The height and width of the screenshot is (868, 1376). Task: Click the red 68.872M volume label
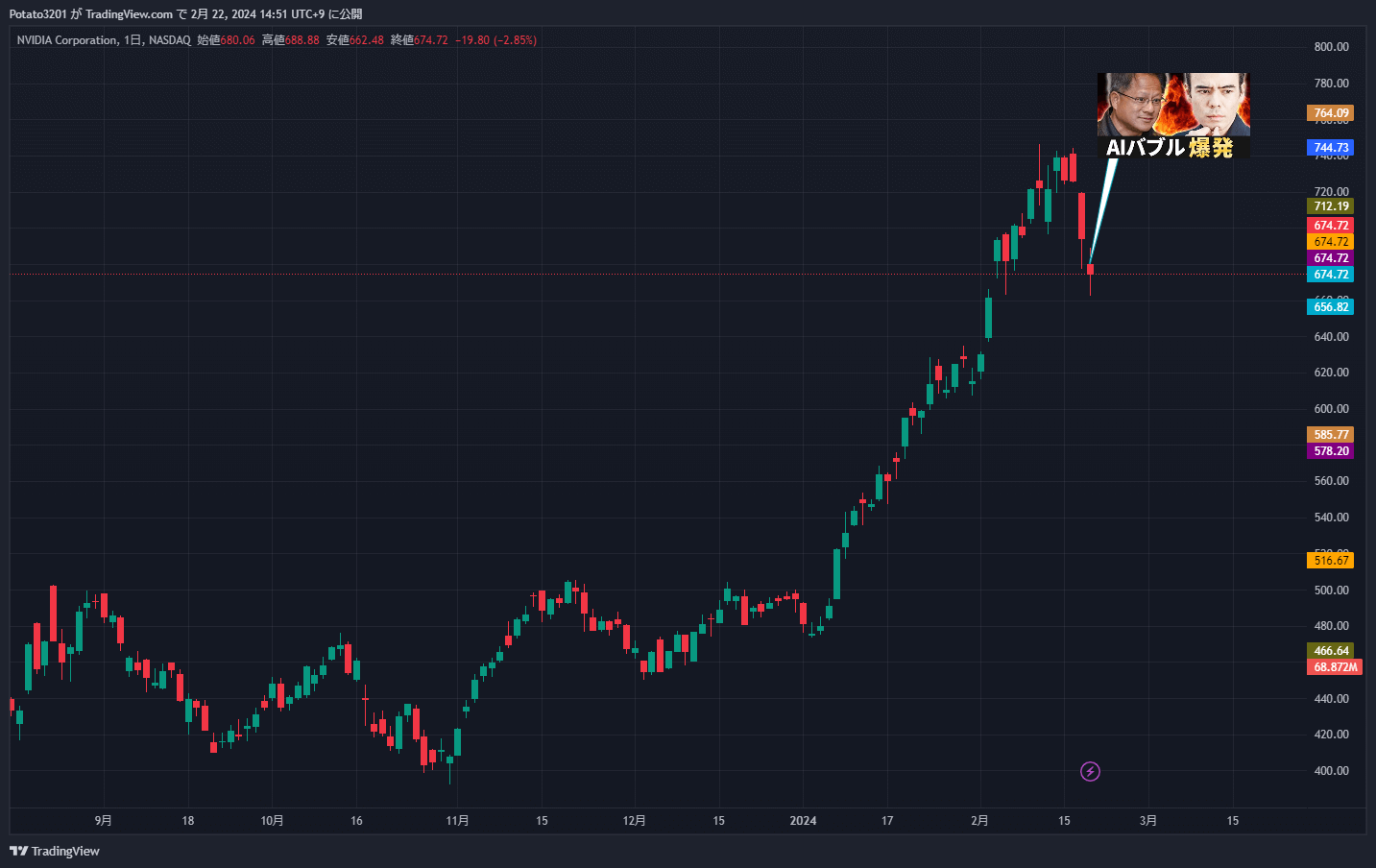tap(1334, 667)
